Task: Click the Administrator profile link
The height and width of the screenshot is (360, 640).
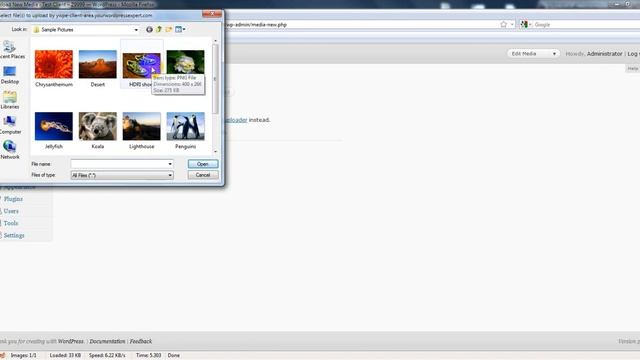Action: pos(604,54)
